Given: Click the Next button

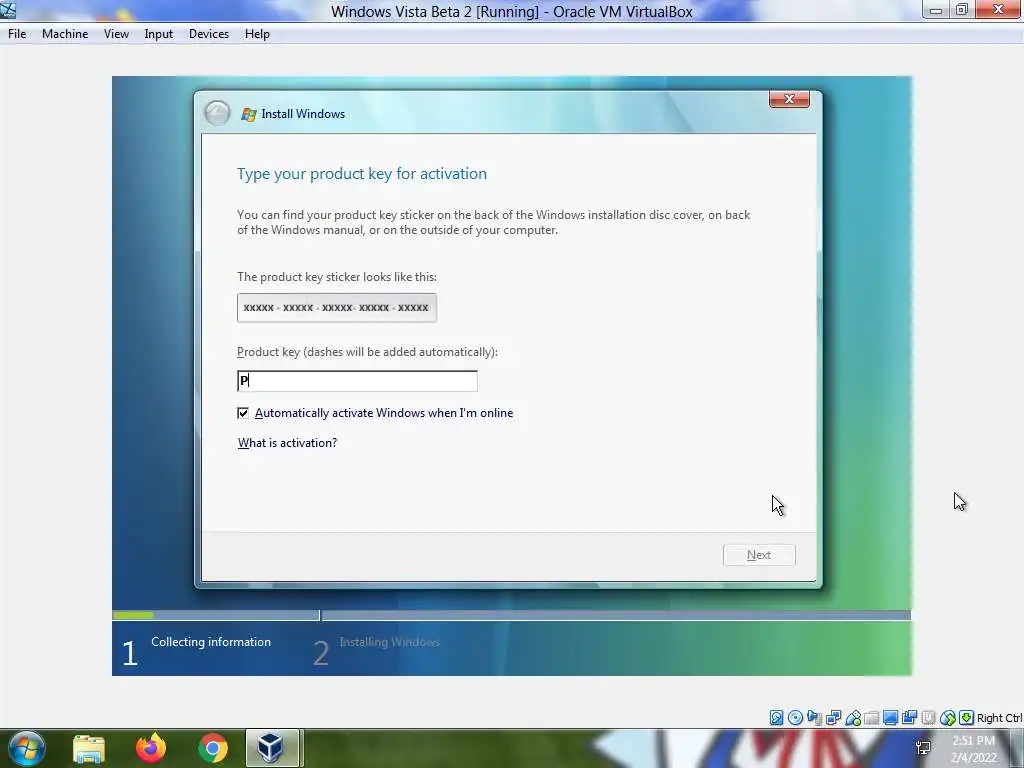Looking at the screenshot, I should click(x=759, y=555).
